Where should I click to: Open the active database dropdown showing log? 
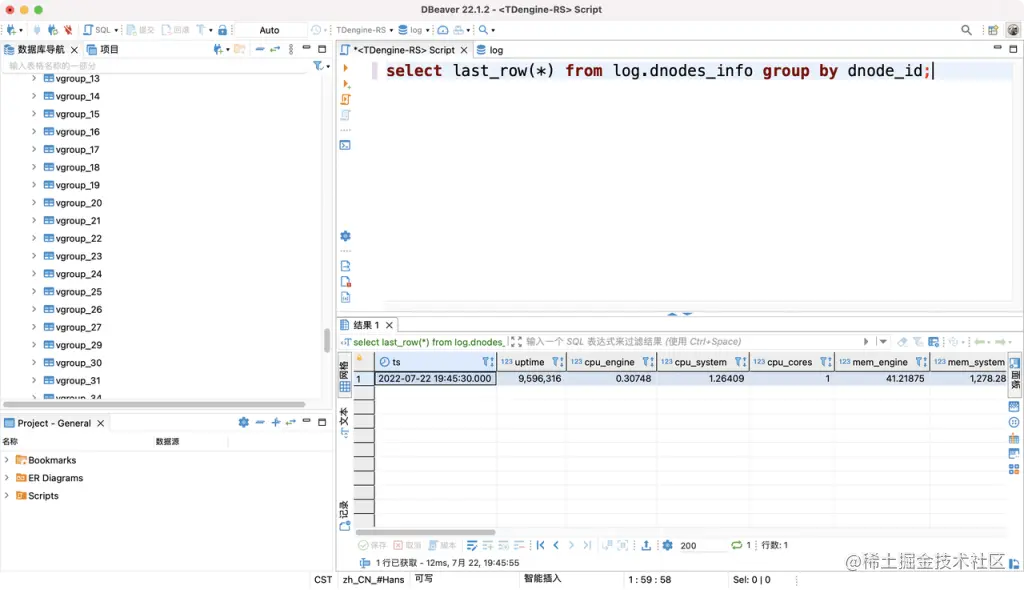pyautogui.click(x=419, y=28)
